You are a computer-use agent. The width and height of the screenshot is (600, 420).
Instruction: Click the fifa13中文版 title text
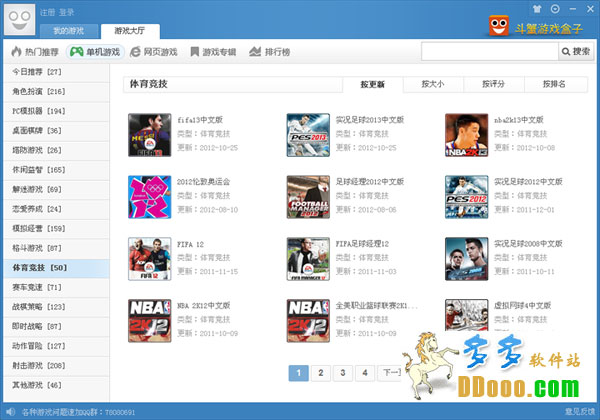[200, 120]
